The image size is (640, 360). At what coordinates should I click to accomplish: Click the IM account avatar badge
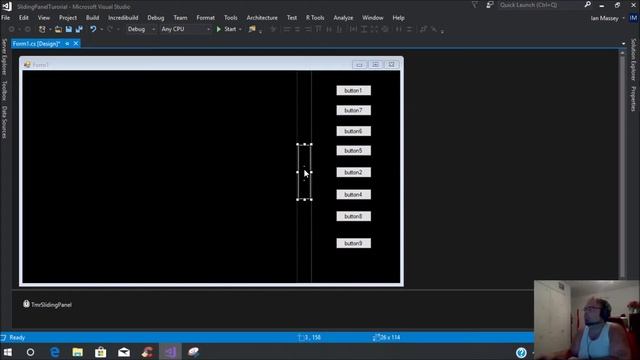[x=633, y=18]
